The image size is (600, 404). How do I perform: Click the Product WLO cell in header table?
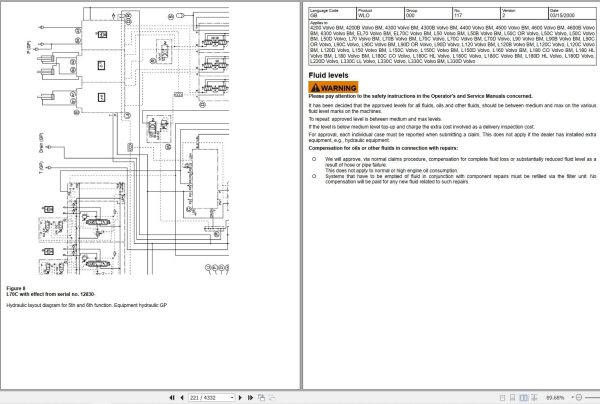[380, 13]
